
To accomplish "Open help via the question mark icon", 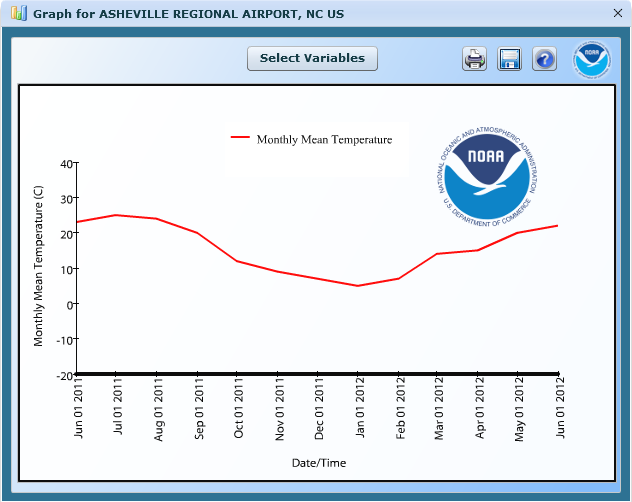I will coord(545,59).
